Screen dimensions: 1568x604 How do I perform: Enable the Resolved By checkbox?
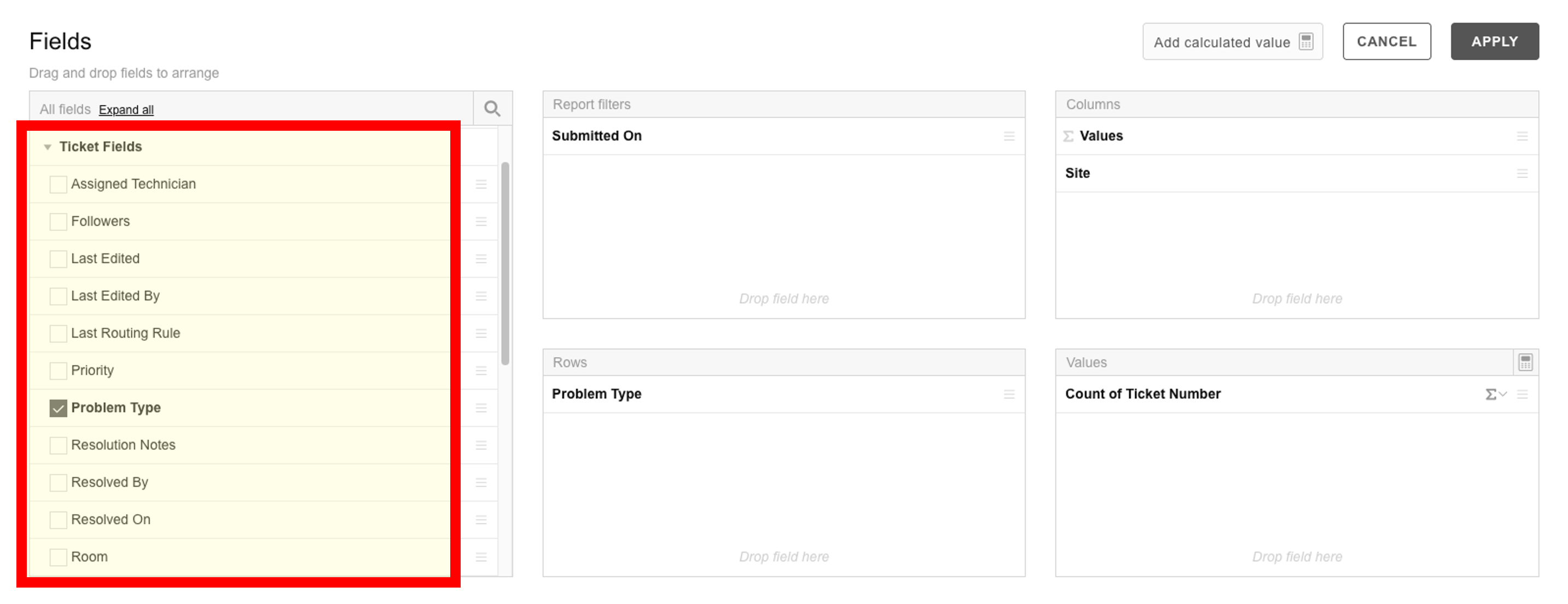click(x=59, y=482)
